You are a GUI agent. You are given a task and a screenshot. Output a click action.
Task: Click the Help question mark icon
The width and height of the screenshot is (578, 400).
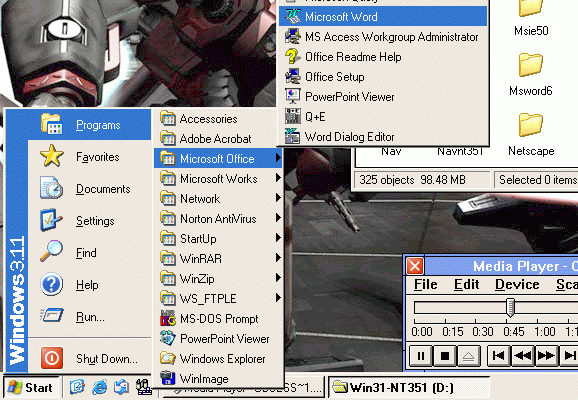[52, 284]
